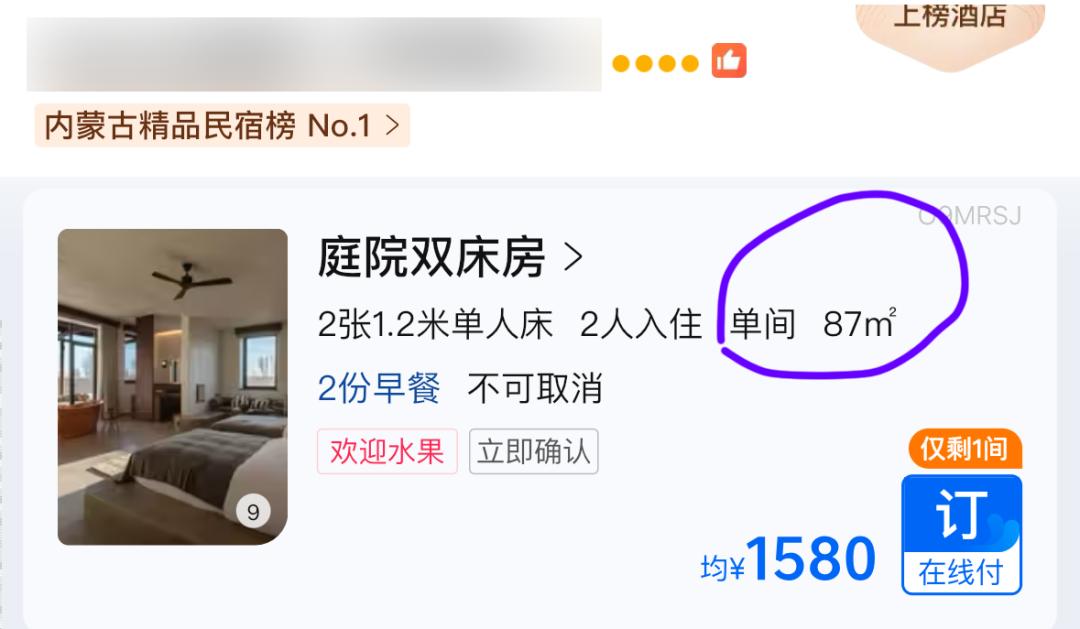Click the 在线付 label under booking
The image size is (1080, 629).
click(x=961, y=573)
